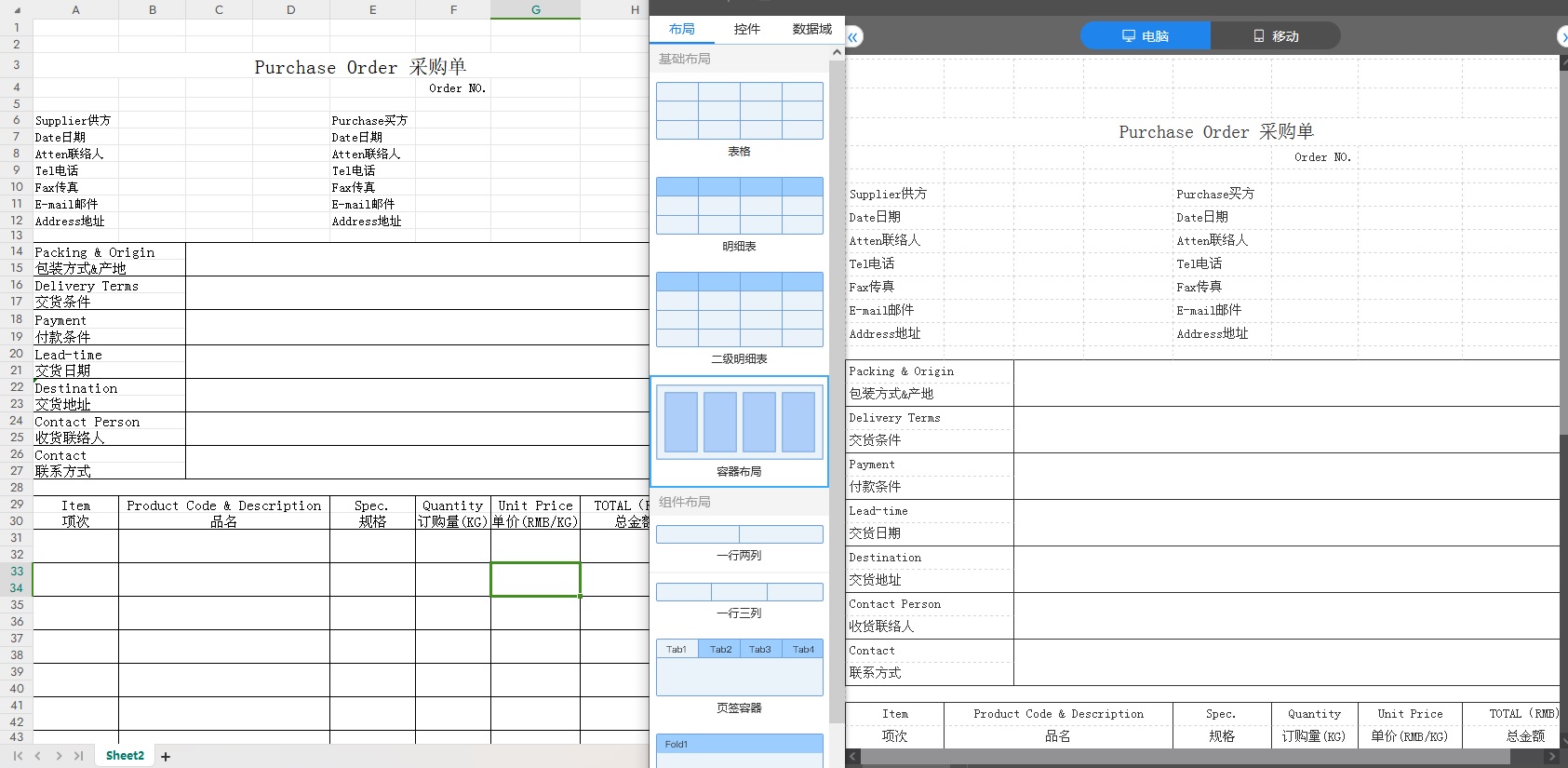Switch to the 布局 layout tab
This screenshot has width=1568, height=768.
tap(681, 29)
